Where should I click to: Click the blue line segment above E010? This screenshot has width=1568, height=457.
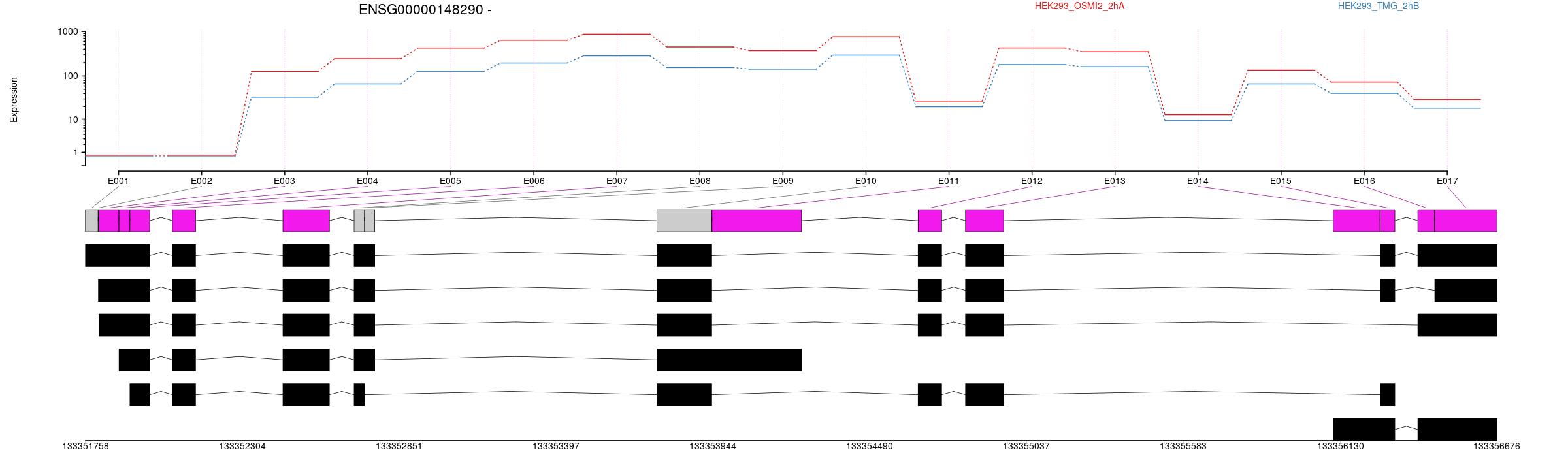point(866,55)
